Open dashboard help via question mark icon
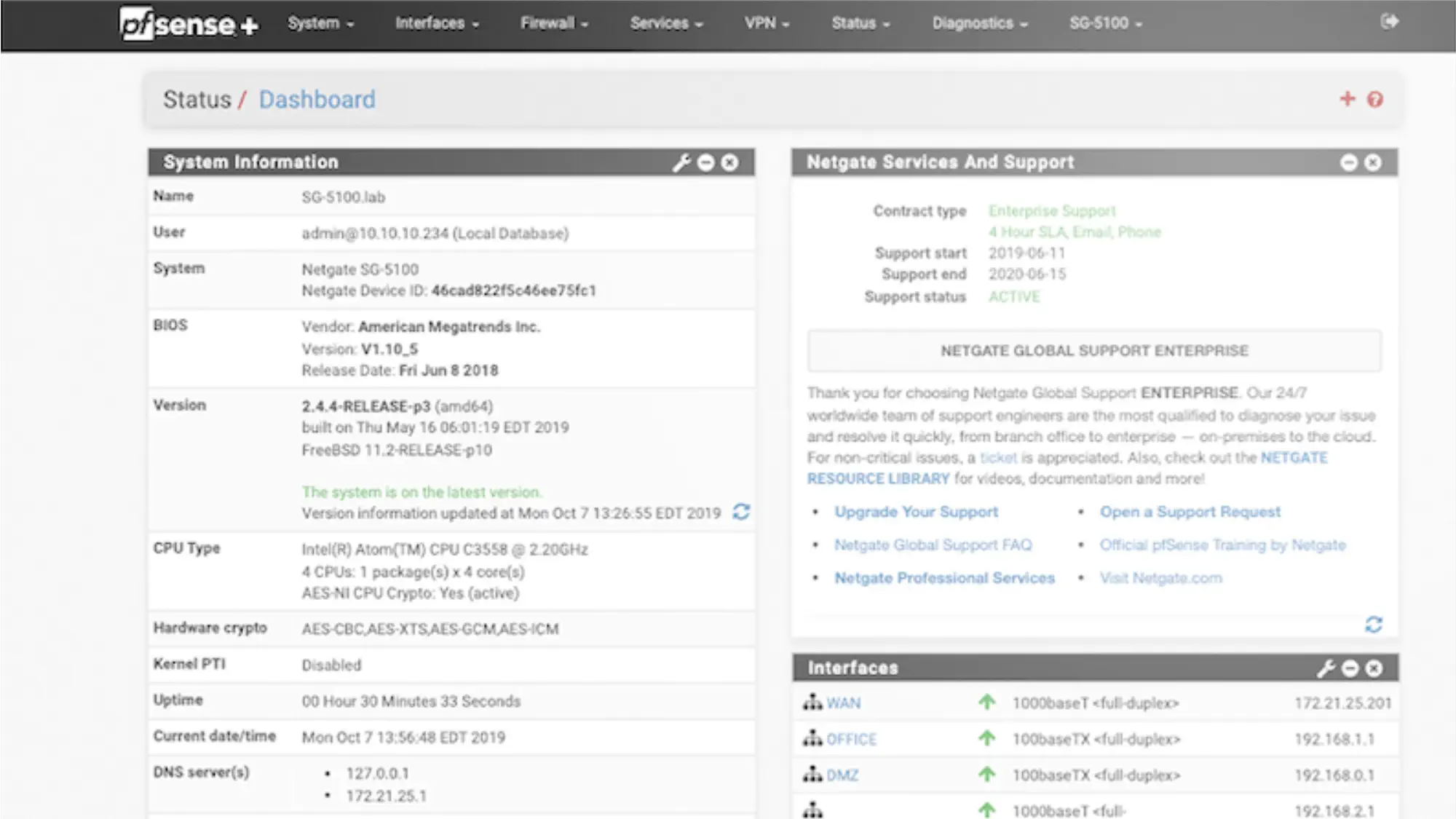The height and width of the screenshot is (819, 1456). pyautogui.click(x=1374, y=100)
